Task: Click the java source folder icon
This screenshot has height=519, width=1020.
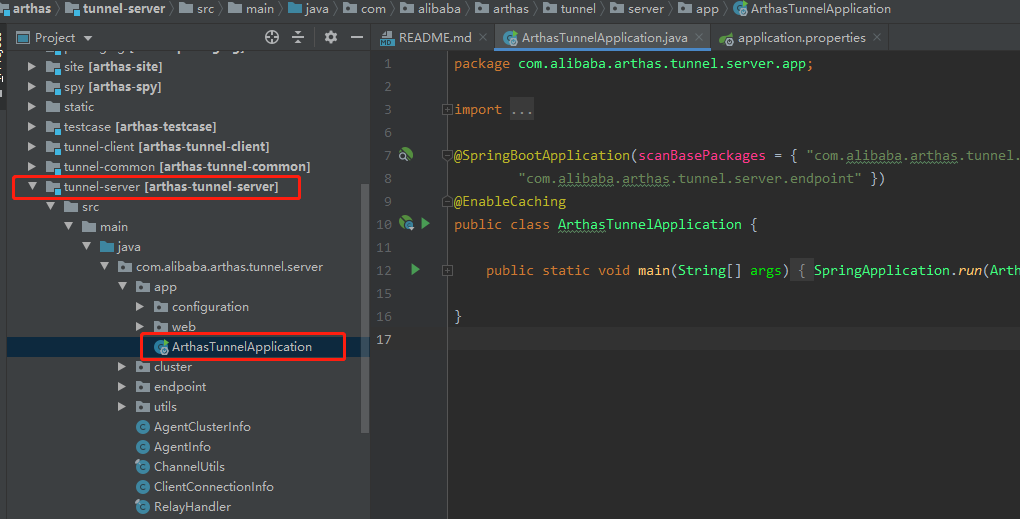Action: tap(107, 246)
